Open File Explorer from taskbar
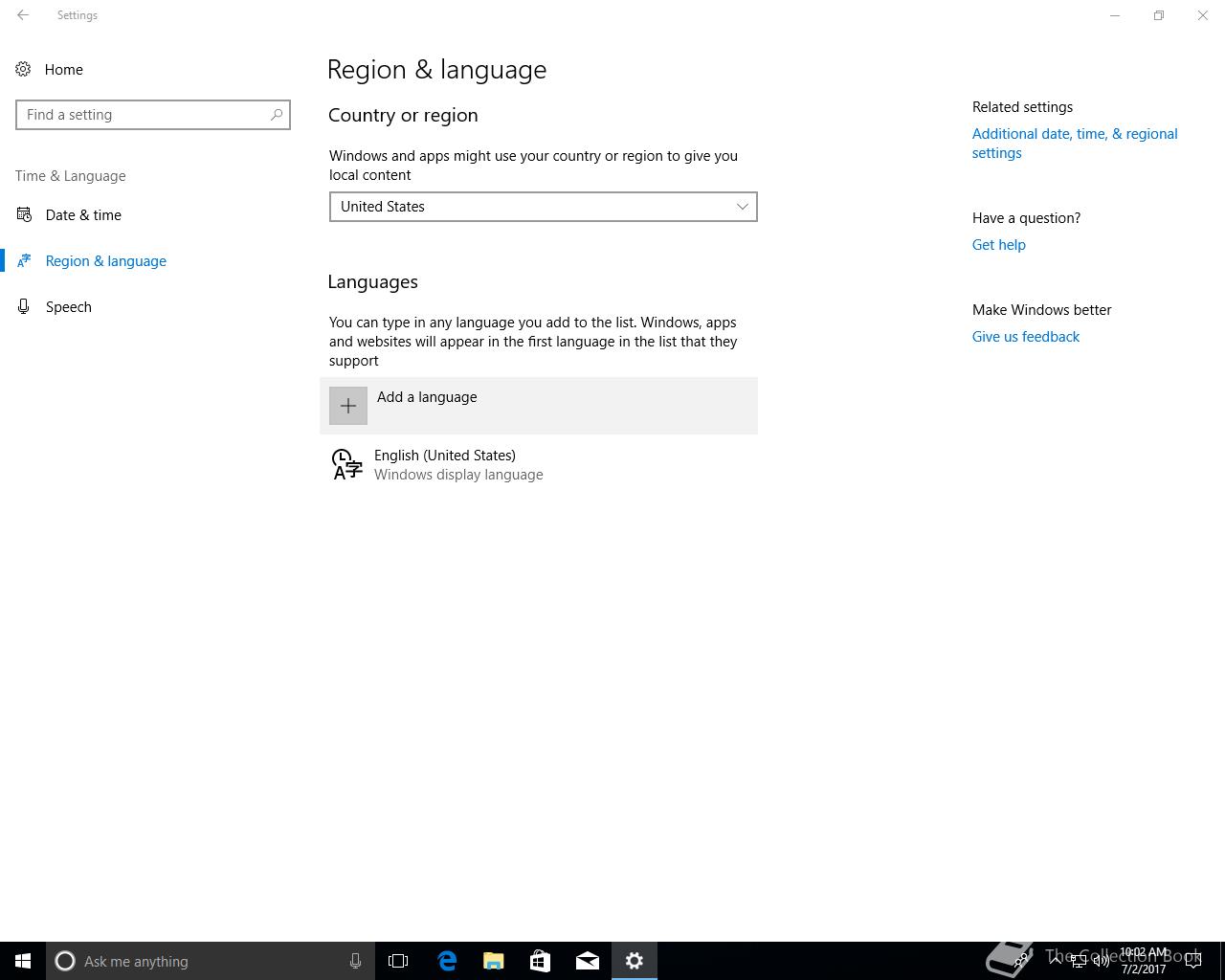Image resolution: width=1225 pixels, height=980 pixels. pyautogui.click(x=494, y=961)
